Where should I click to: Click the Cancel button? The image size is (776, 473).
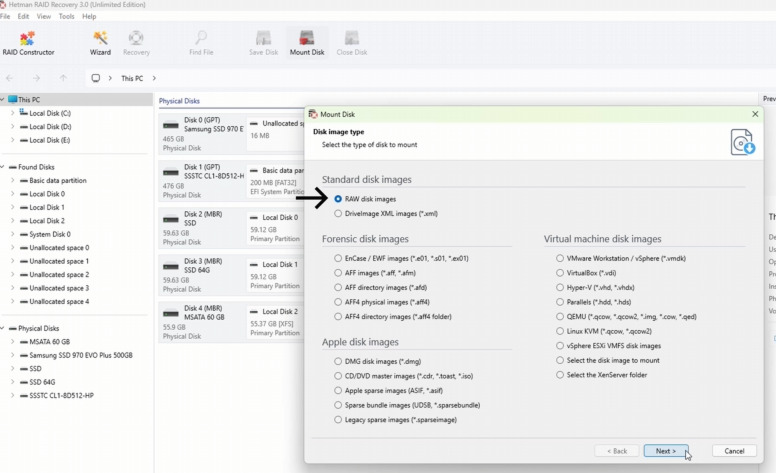point(734,451)
